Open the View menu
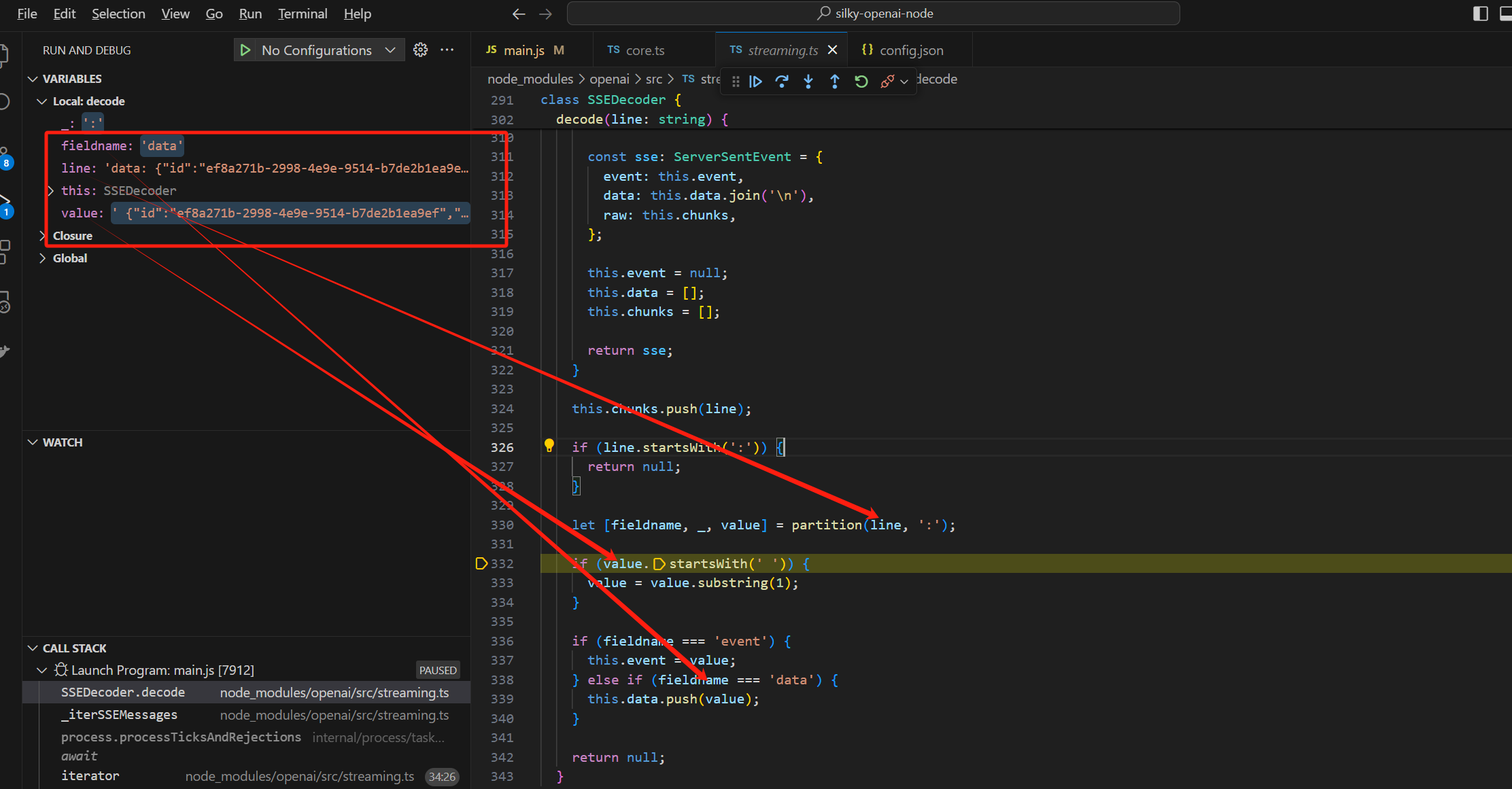Image resolution: width=1512 pixels, height=789 pixels. pyautogui.click(x=175, y=14)
